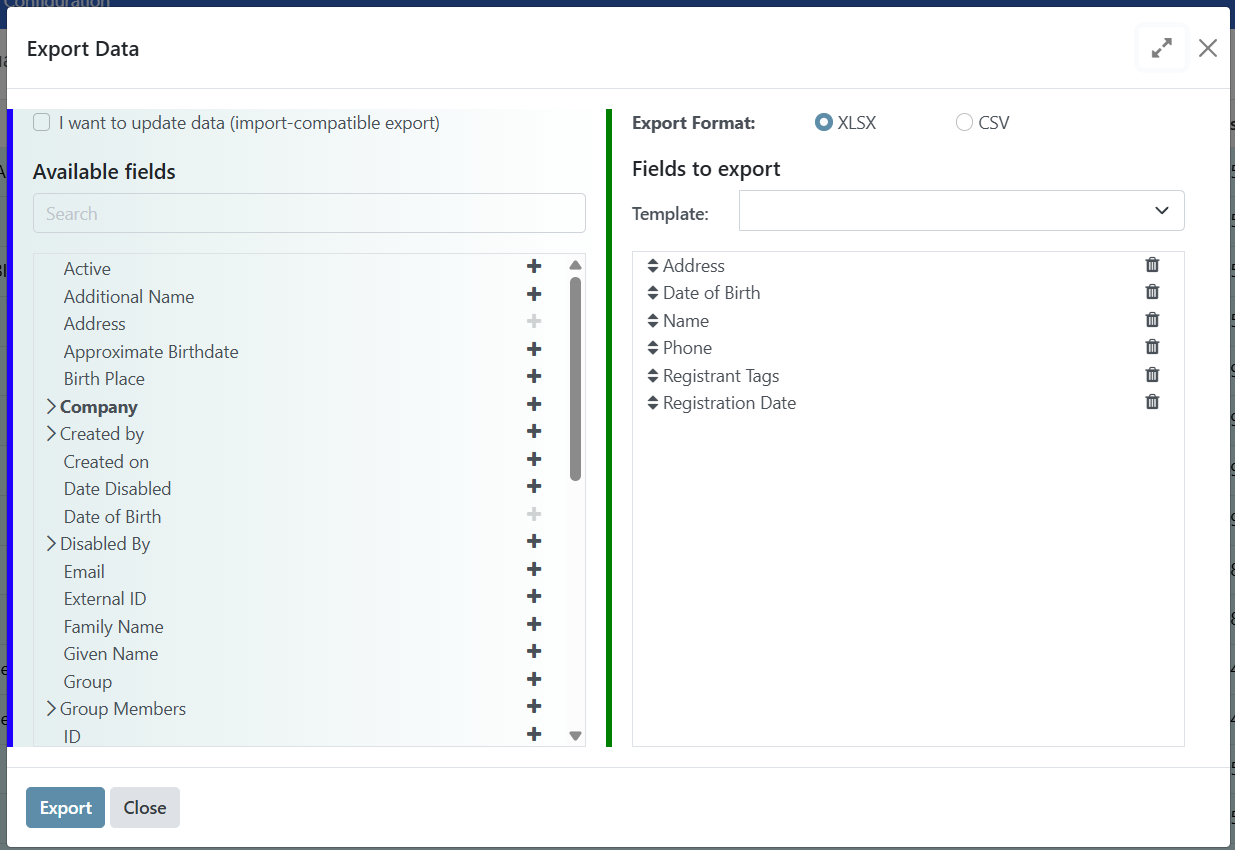Close dialog via Close button
The image size is (1235, 850).
tap(144, 807)
